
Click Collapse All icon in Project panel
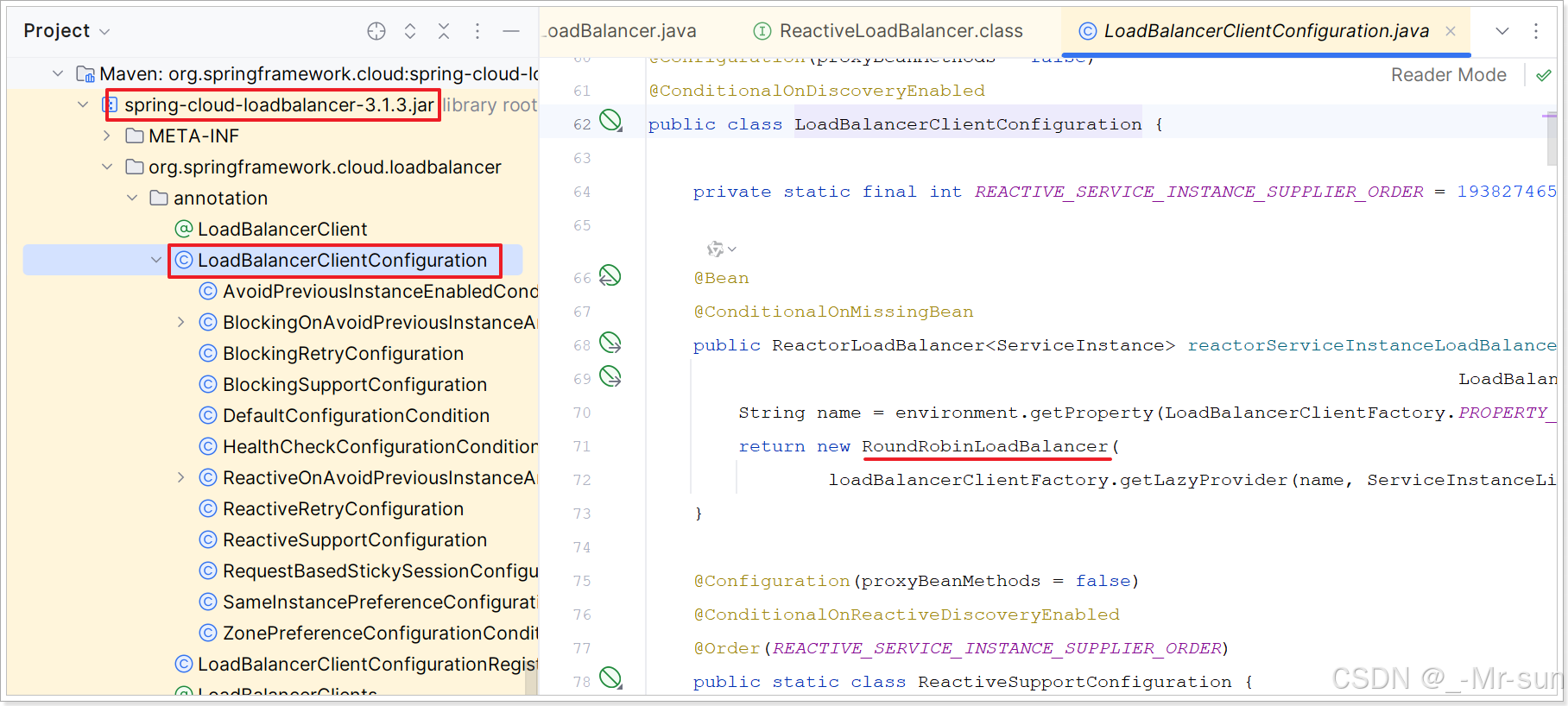[x=444, y=31]
